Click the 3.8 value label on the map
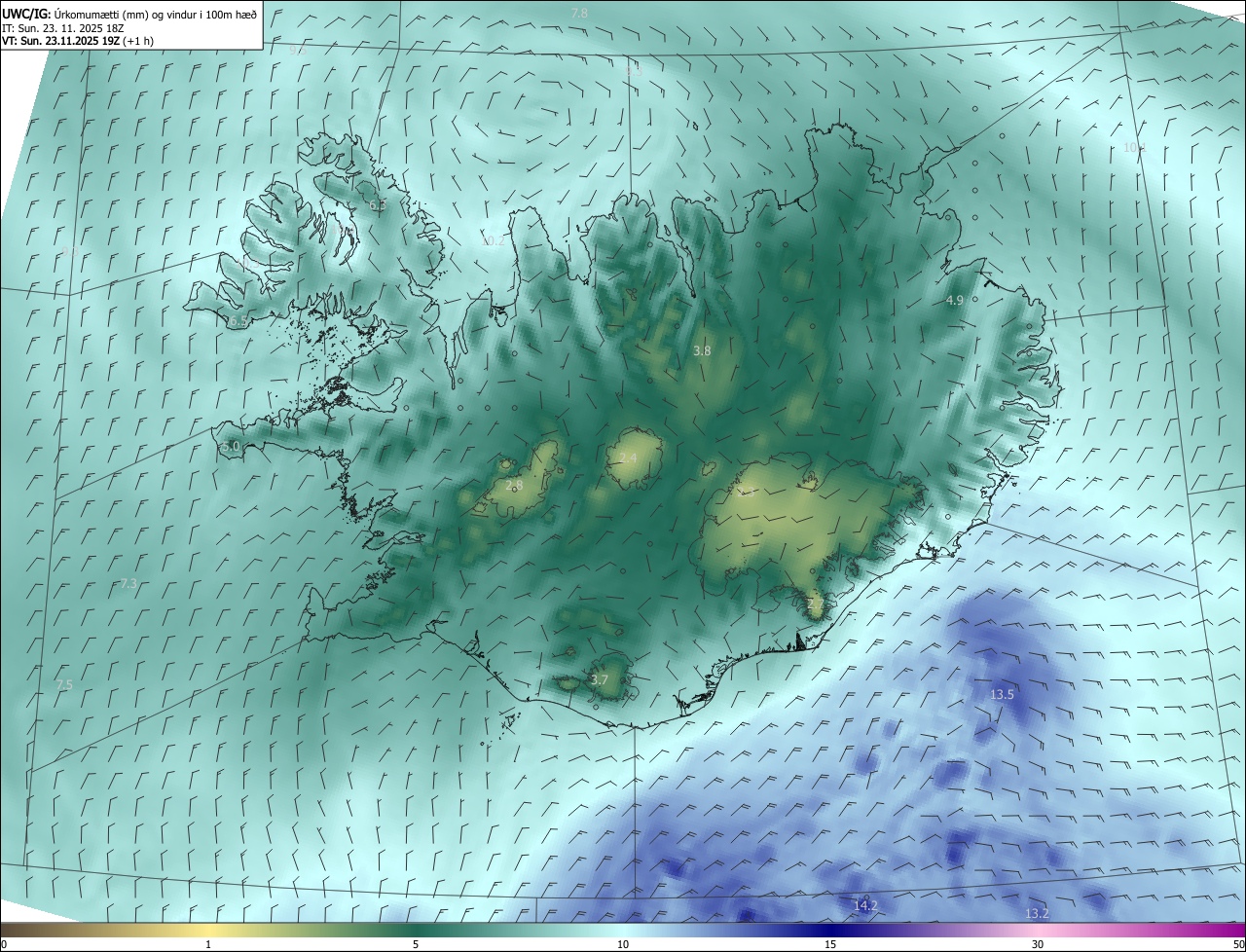The image size is (1246, 952). tap(702, 350)
